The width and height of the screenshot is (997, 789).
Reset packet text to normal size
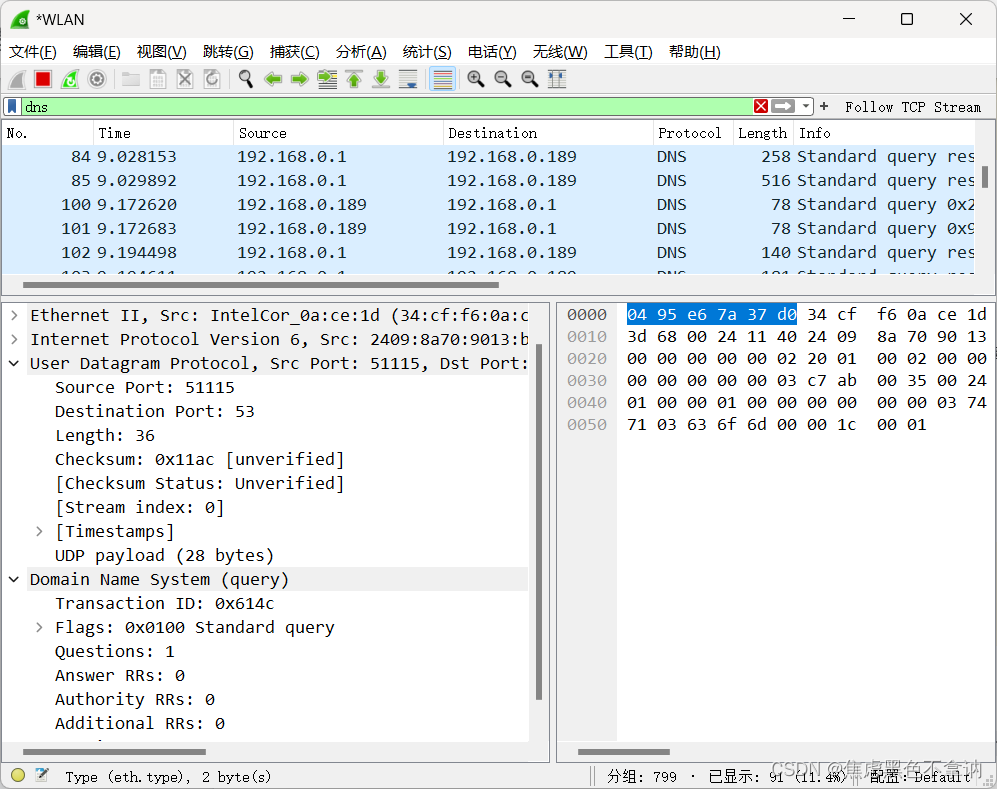[529, 79]
